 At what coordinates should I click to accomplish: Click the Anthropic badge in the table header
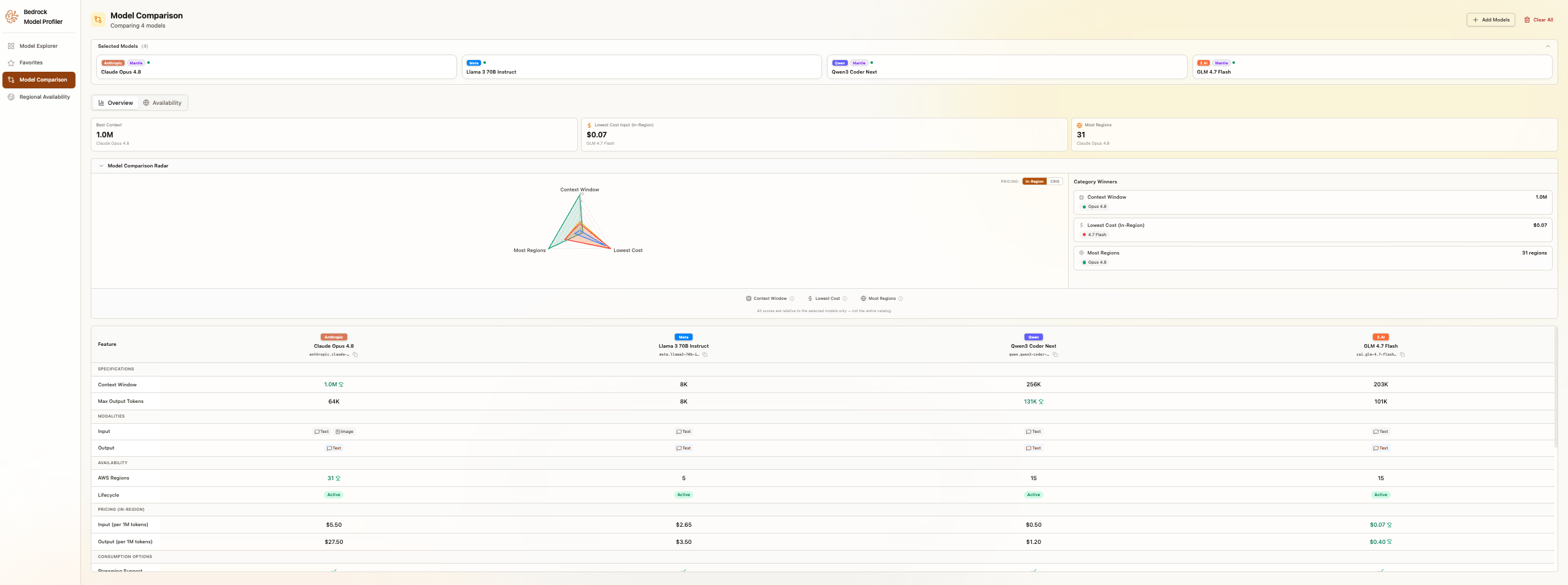pos(334,337)
